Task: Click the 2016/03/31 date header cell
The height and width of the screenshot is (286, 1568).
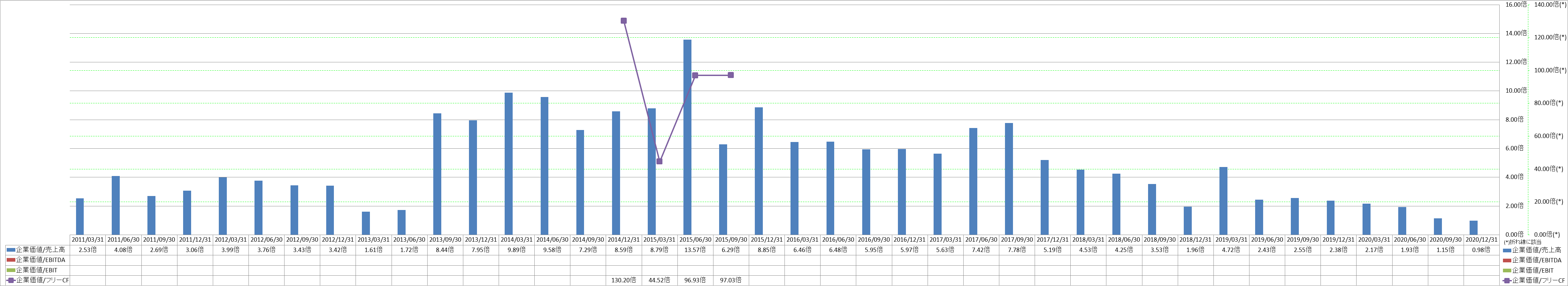Action: 802,240
